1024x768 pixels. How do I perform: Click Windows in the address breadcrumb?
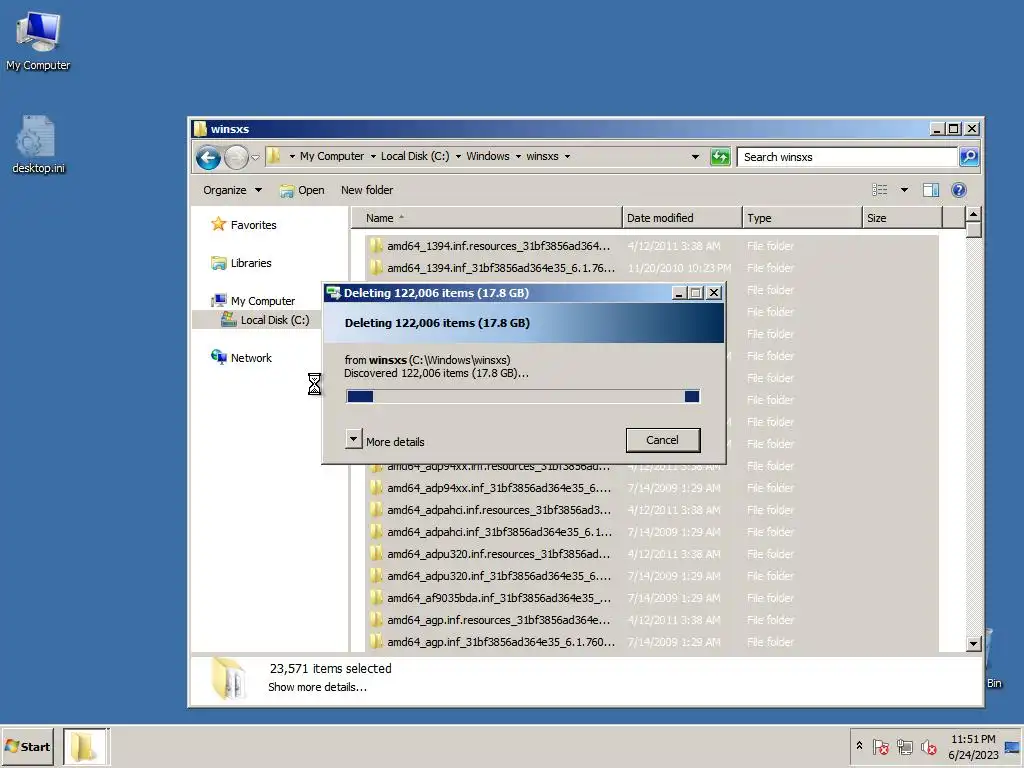pyautogui.click(x=488, y=156)
